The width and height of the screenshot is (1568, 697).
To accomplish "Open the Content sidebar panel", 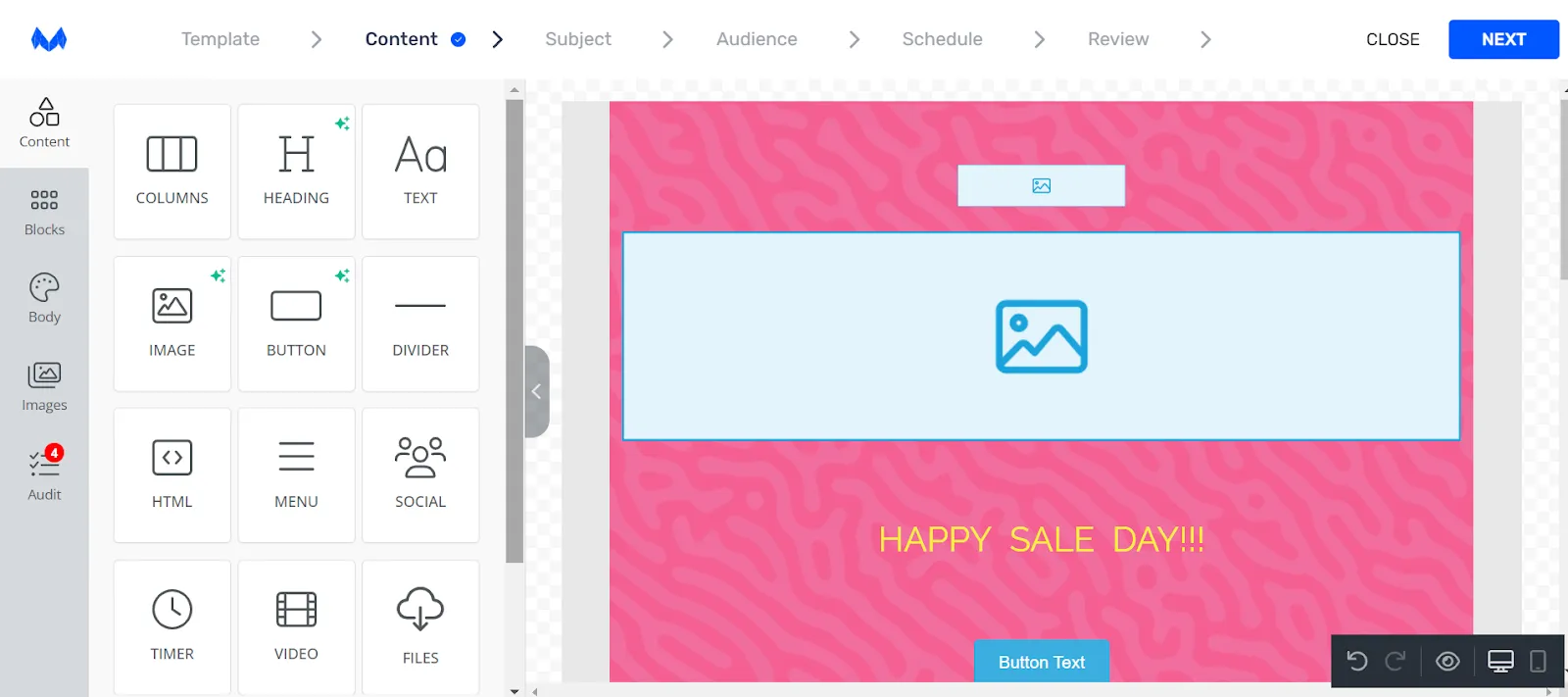I will 44,124.
